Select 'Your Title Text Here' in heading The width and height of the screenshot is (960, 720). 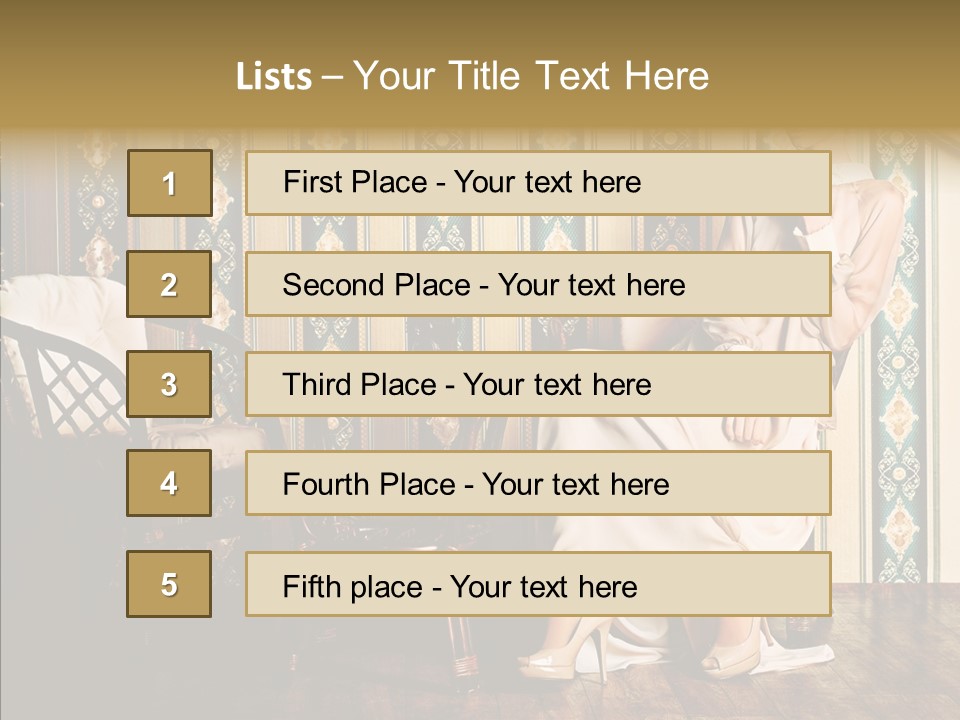[x=531, y=76]
